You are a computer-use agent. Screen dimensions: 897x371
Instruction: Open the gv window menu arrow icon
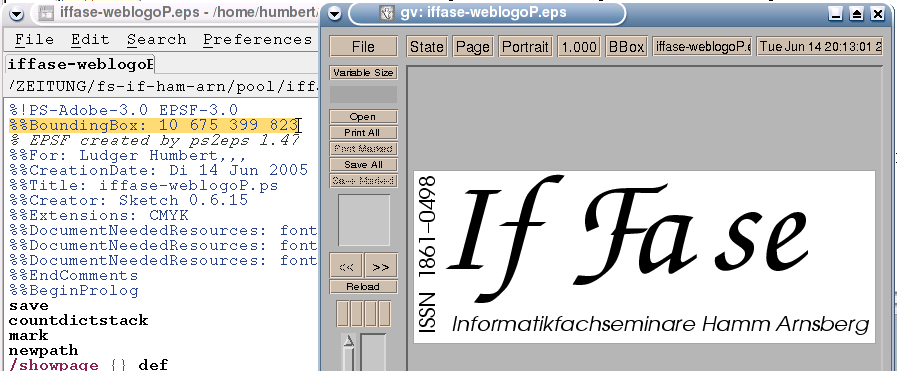coord(335,14)
